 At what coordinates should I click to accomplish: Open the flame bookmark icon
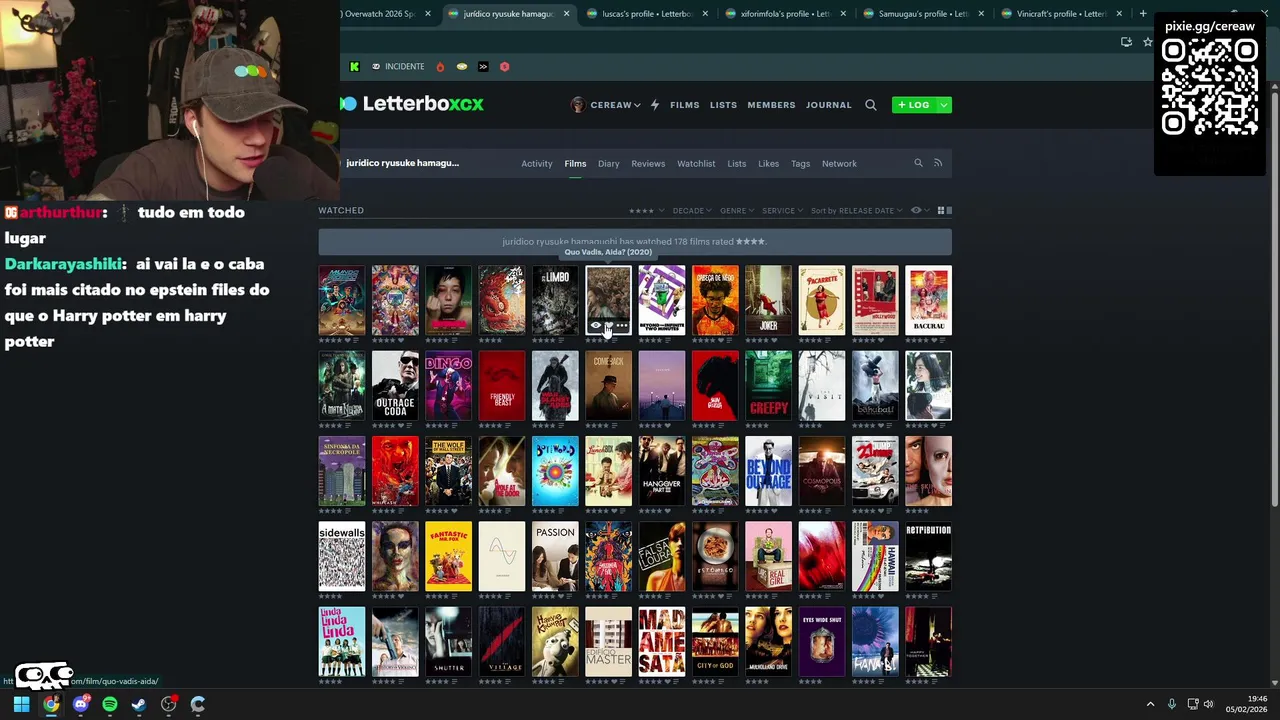(x=440, y=66)
